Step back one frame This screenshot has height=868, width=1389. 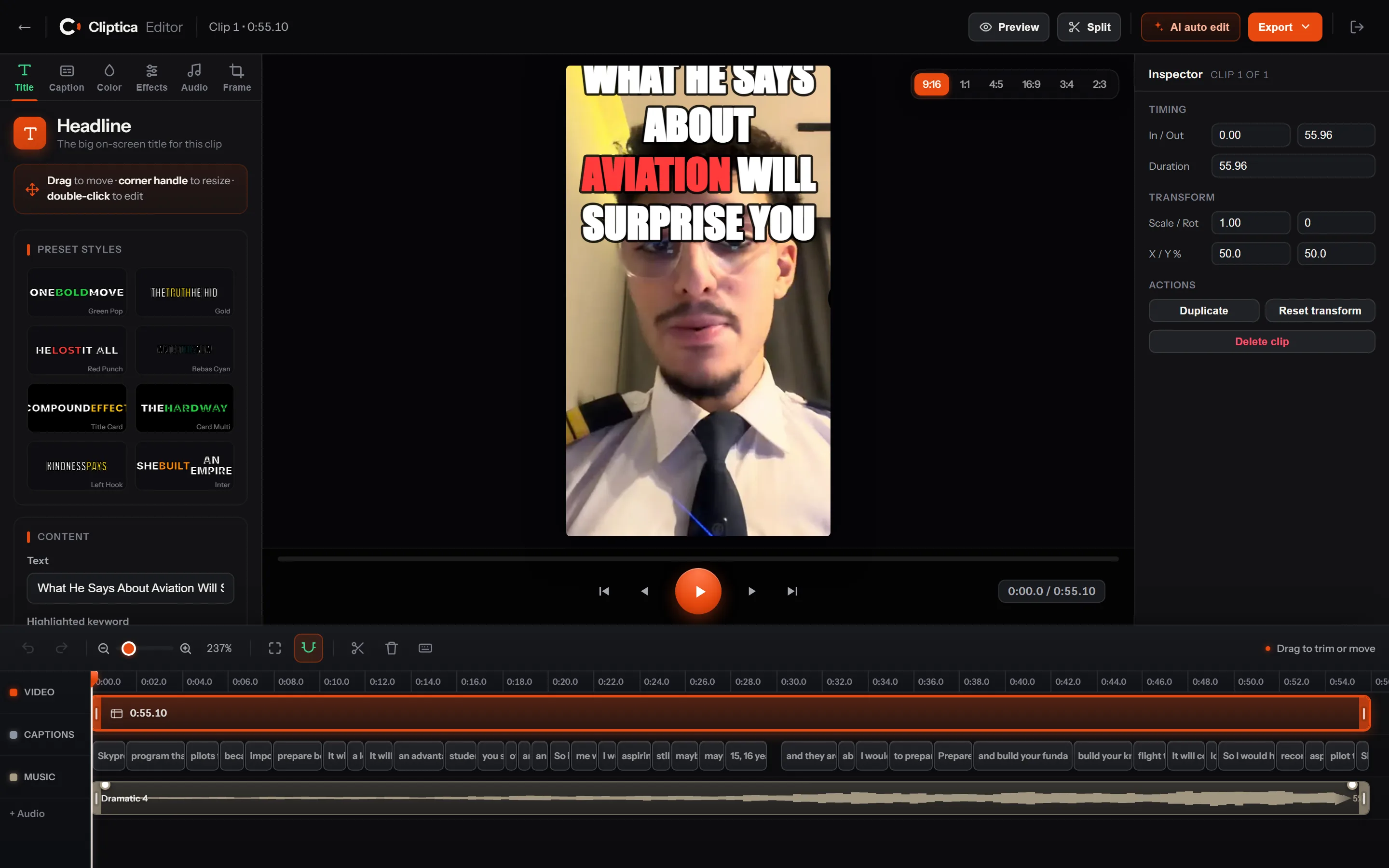point(644,591)
